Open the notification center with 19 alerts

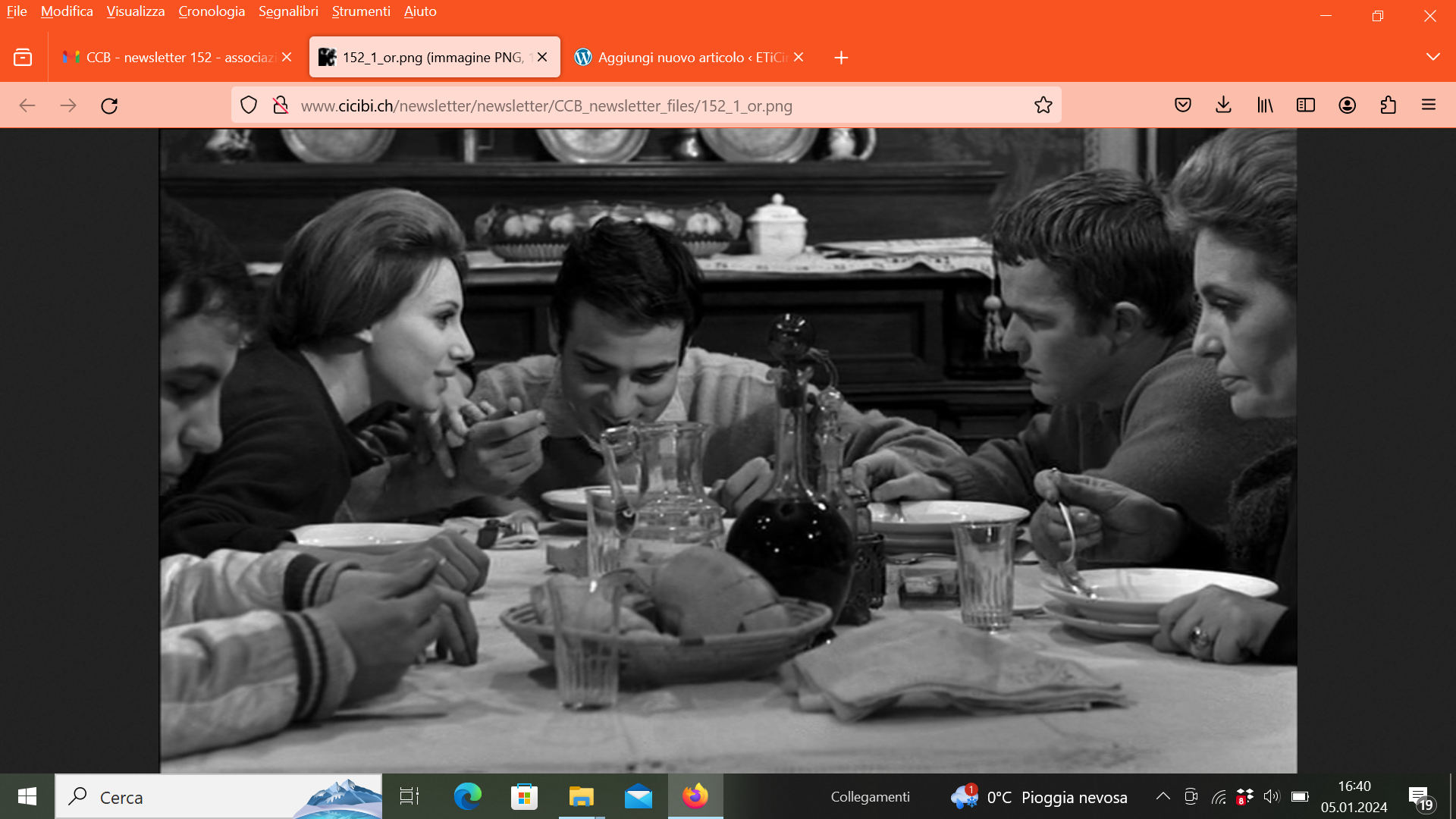point(1420,798)
